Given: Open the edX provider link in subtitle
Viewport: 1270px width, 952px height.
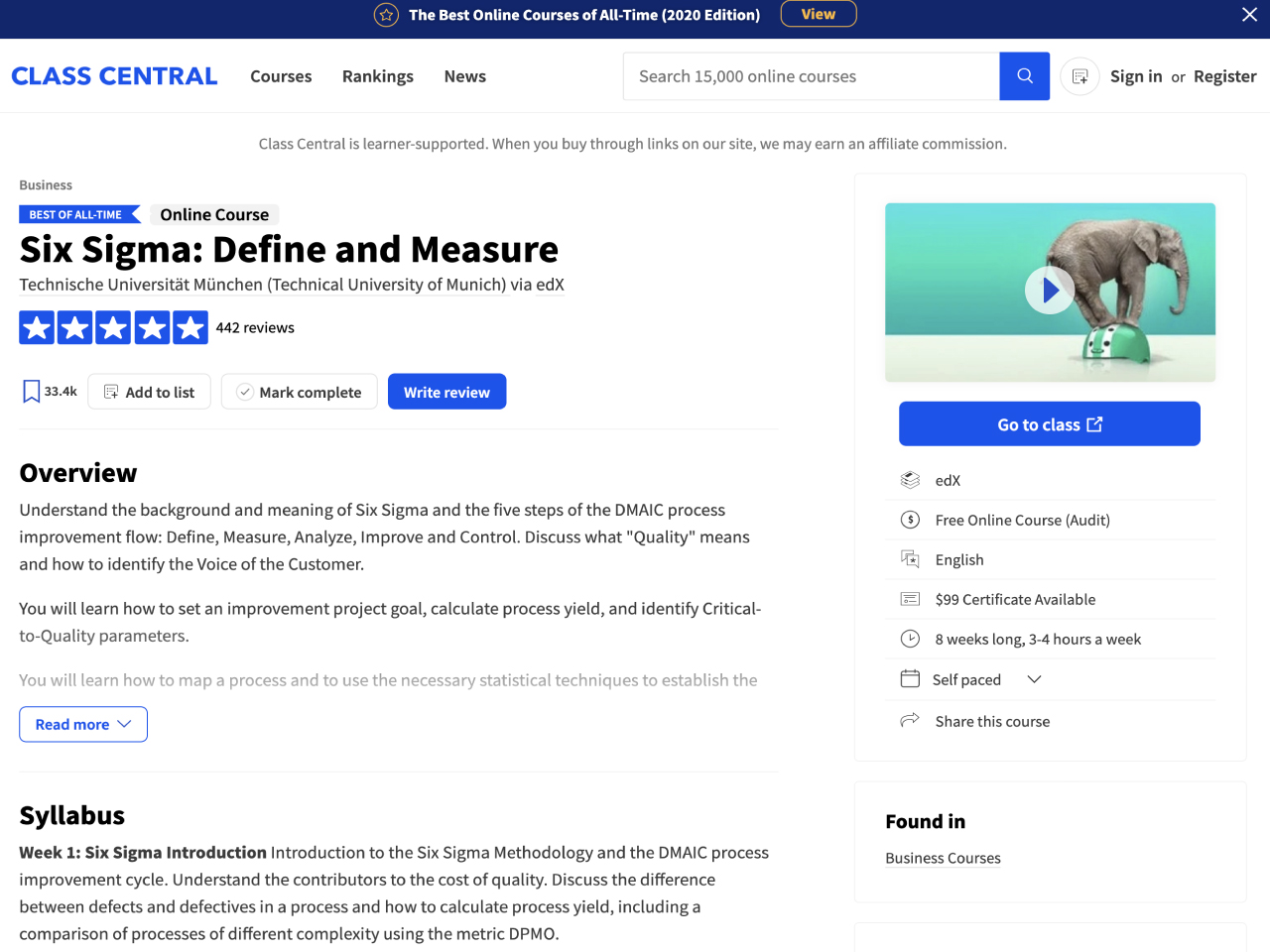Looking at the screenshot, I should (550, 285).
